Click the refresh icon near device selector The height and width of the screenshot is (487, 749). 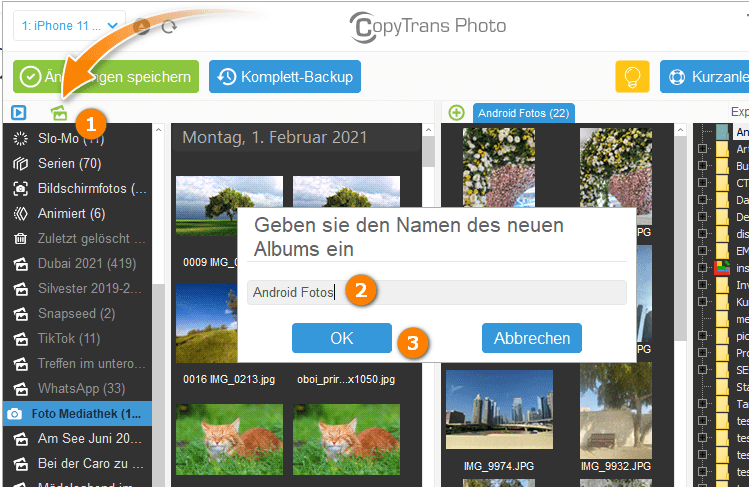click(169, 27)
